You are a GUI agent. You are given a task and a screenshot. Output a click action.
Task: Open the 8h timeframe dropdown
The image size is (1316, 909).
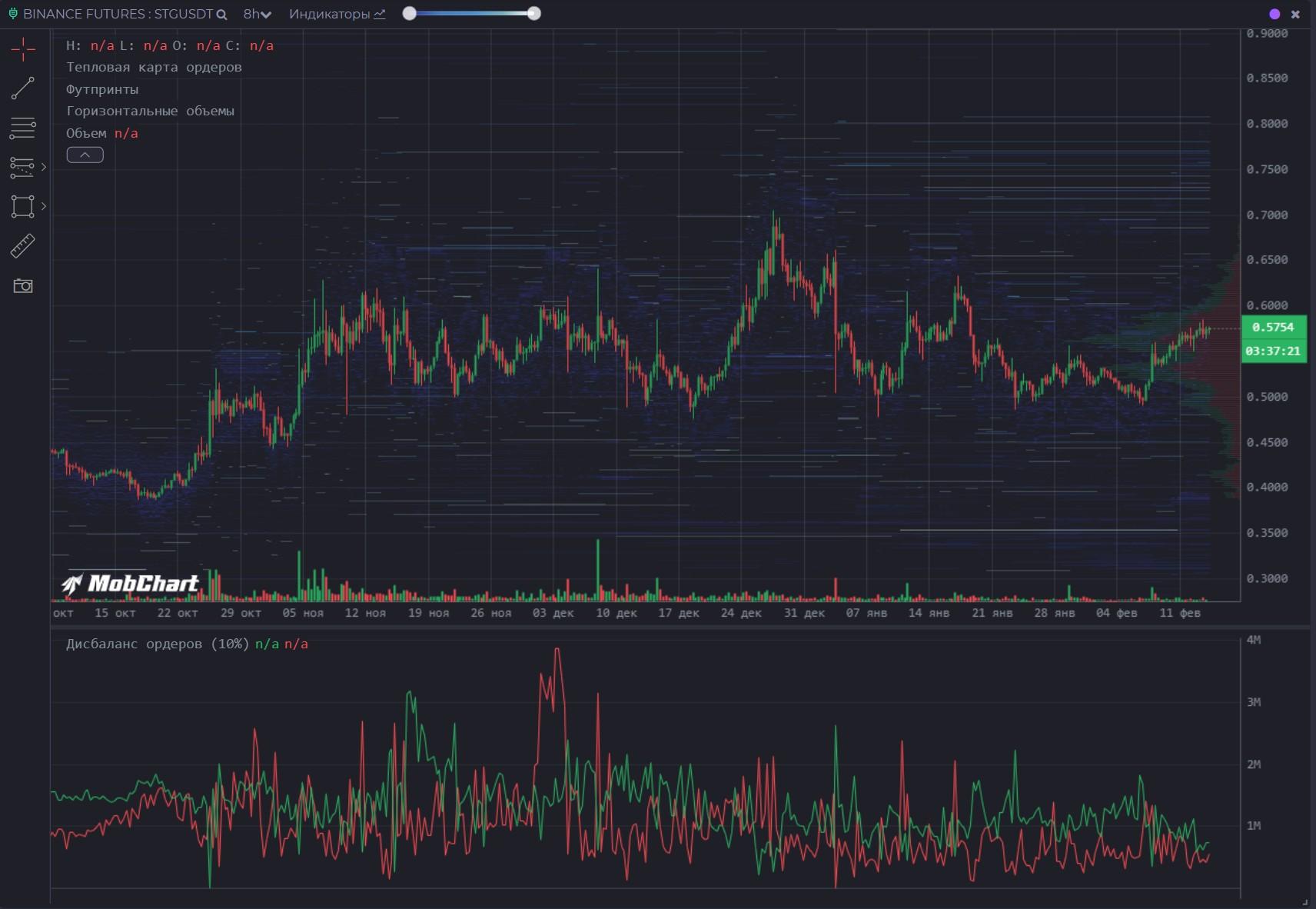tap(257, 14)
